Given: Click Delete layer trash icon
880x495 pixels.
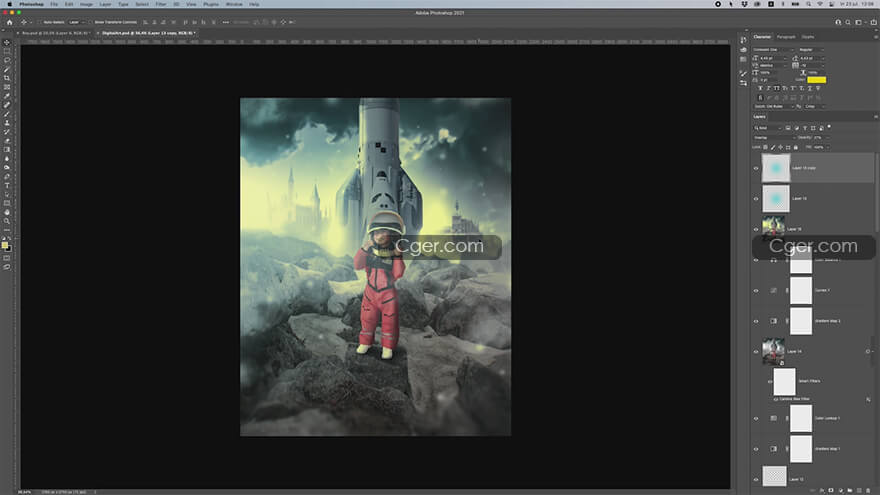Looking at the screenshot, I should coord(868,491).
